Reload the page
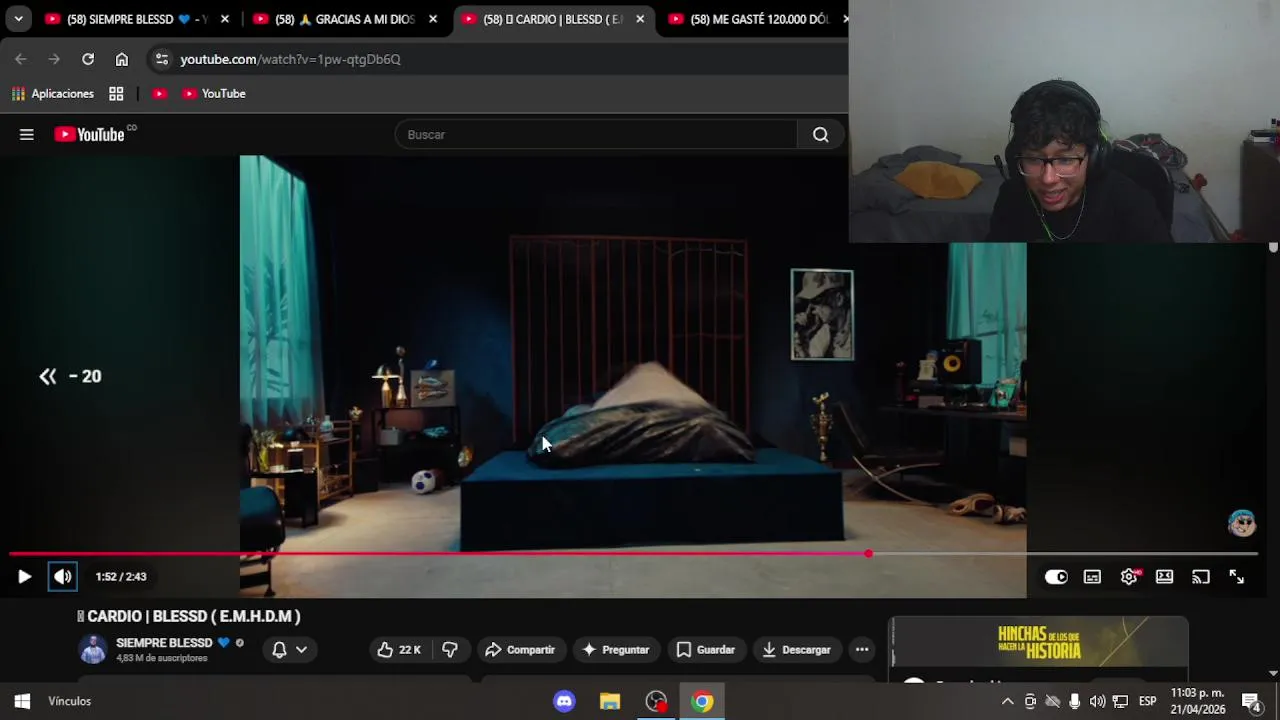1280x720 pixels. (x=88, y=59)
